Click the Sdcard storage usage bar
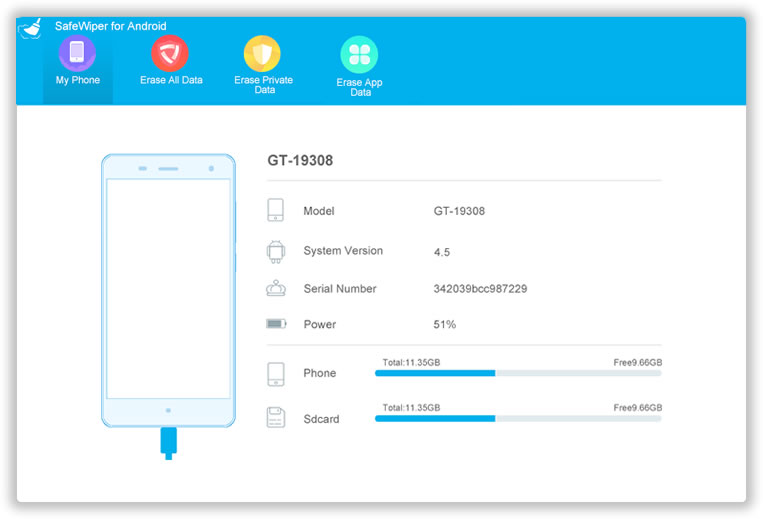The image size is (763, 519). click(x=517, y=418)
